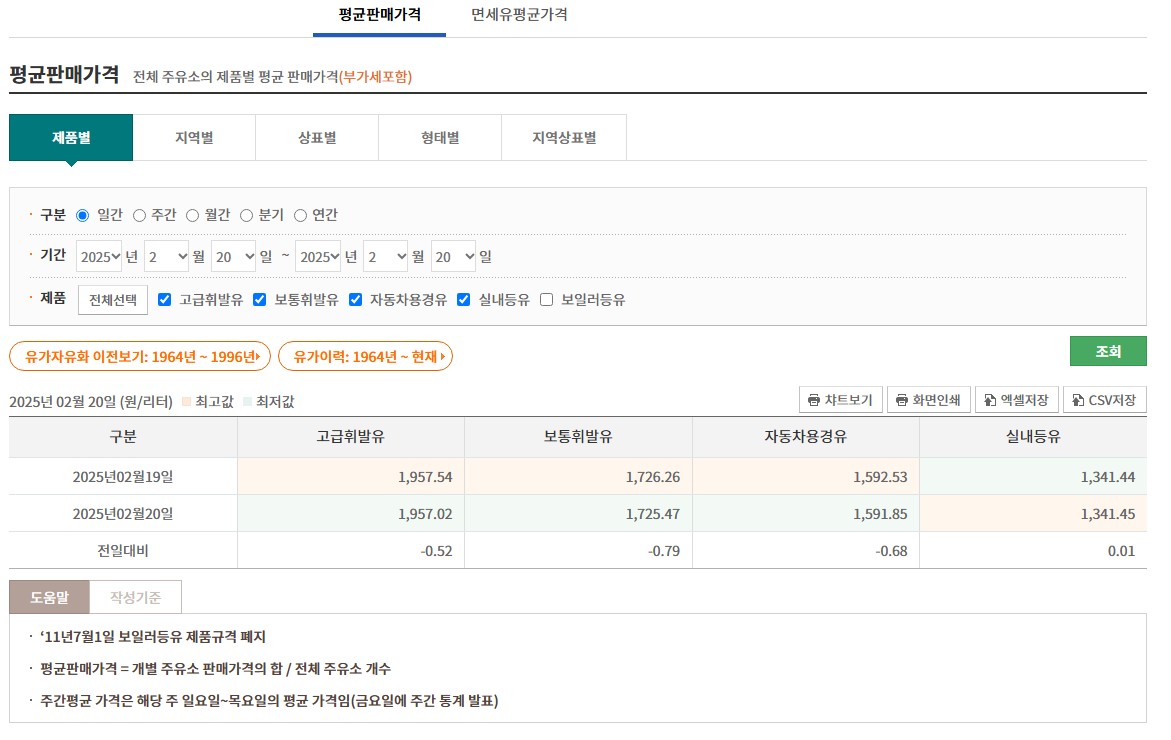Select the 연간 radio option
Viewport: 1171px width, 740px height.
pyautogui.click(x=300, y=215)
